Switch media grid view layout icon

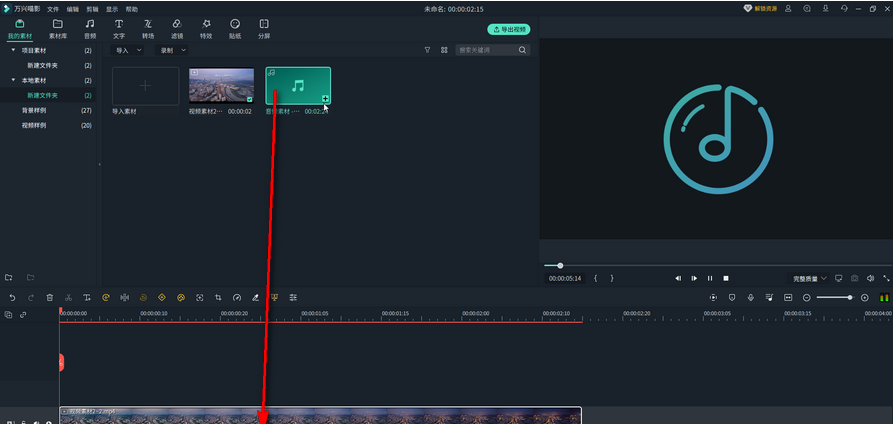coord(444,50)
